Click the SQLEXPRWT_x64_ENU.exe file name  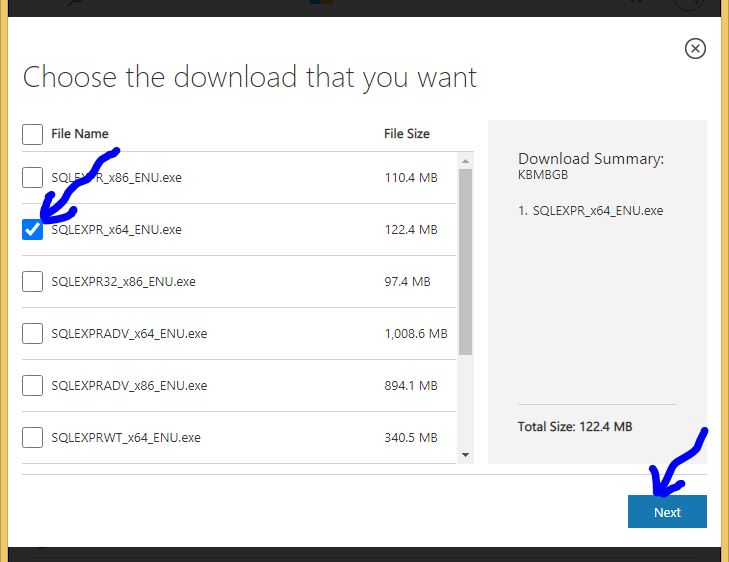point(126,438)
